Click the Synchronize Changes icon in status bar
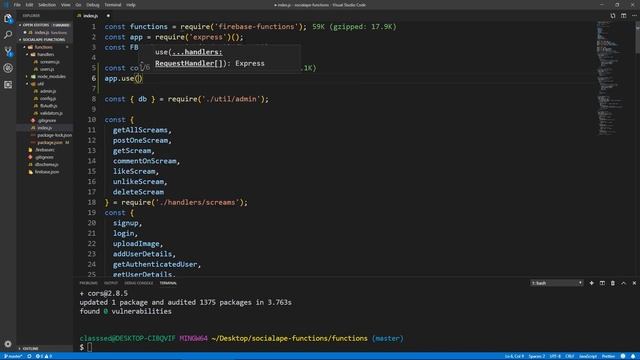Viewport: 640px width, 360px height. pyautogui.click(x=29, y=356)
